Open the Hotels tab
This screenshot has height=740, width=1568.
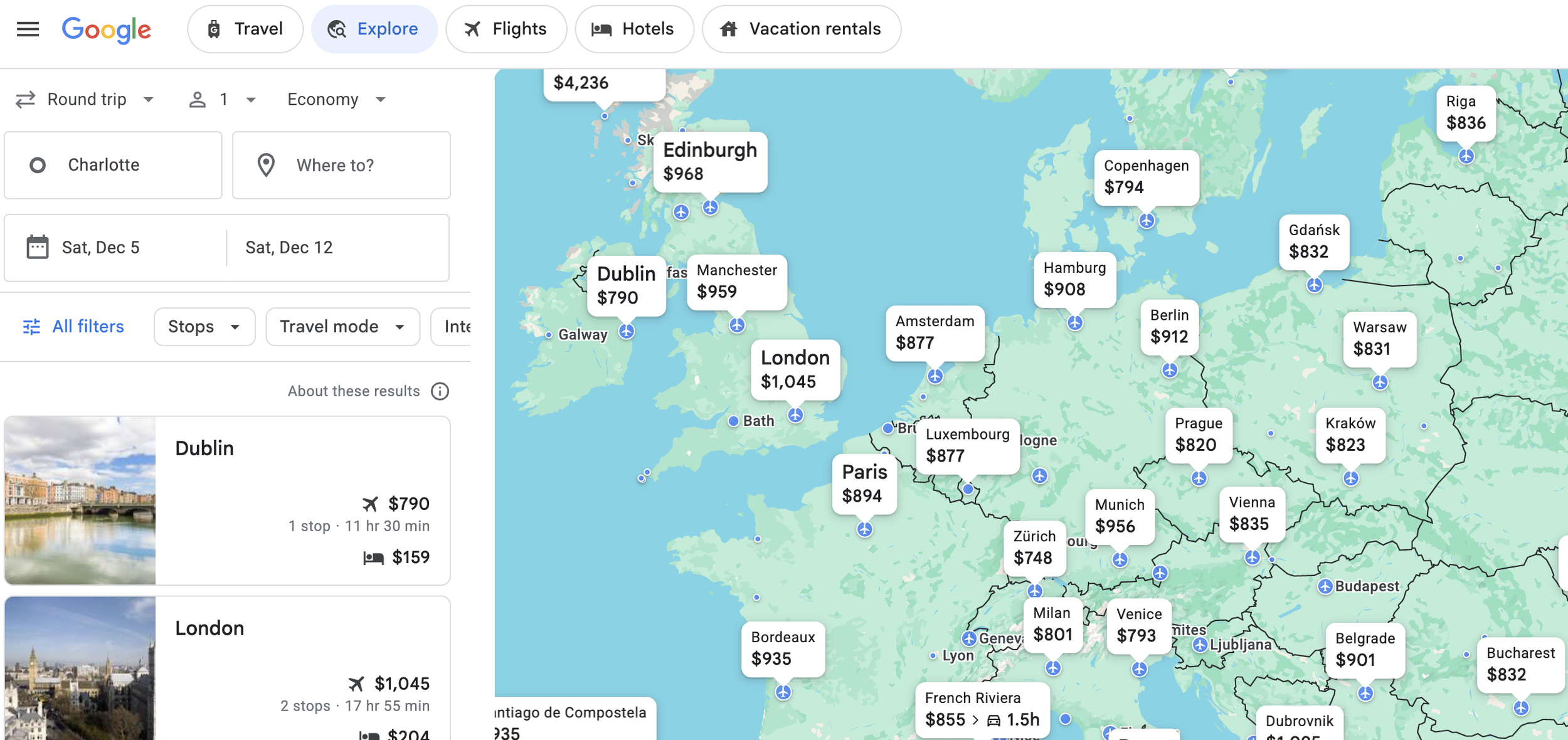634,29
